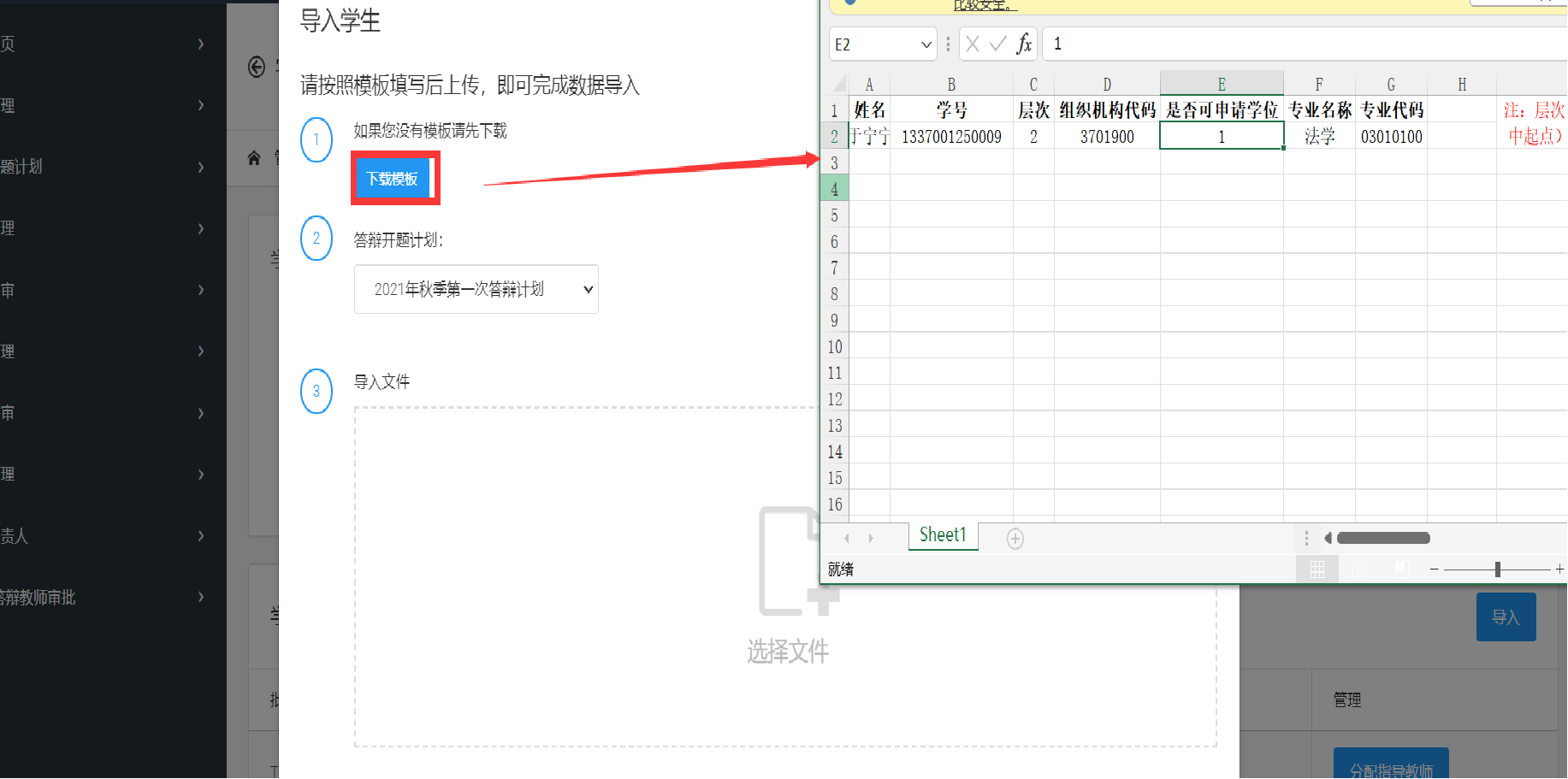Select column B header
Viewport: 1568px width, 779px height.
951,84
